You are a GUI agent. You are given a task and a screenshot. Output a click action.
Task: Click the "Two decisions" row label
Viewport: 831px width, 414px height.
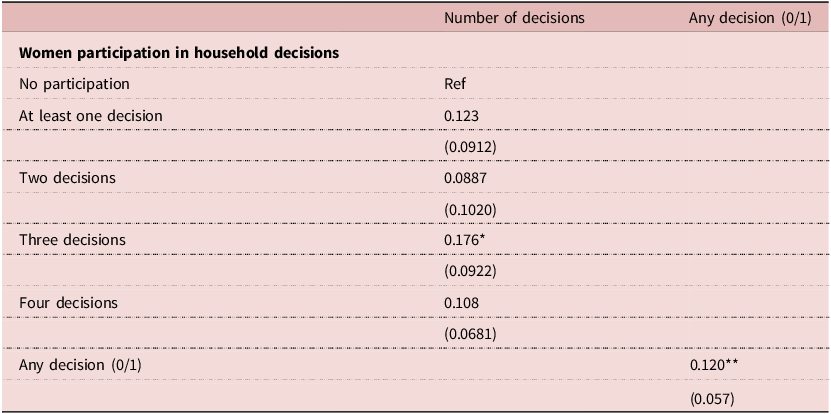pyautogui.click(x=67, y=177)
